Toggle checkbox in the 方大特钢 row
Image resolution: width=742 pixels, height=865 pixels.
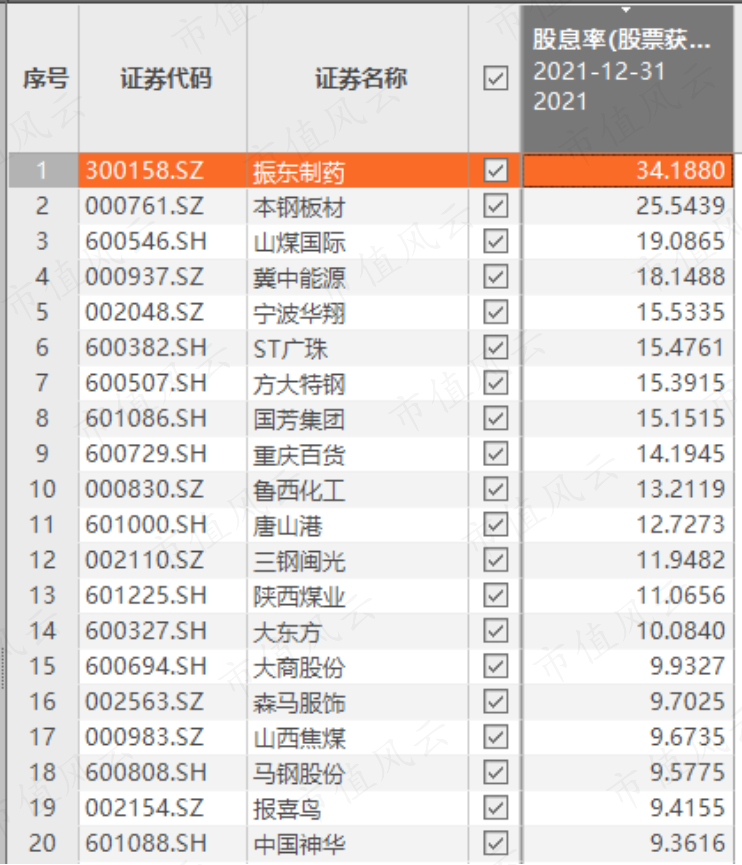(x=495, y=383)
